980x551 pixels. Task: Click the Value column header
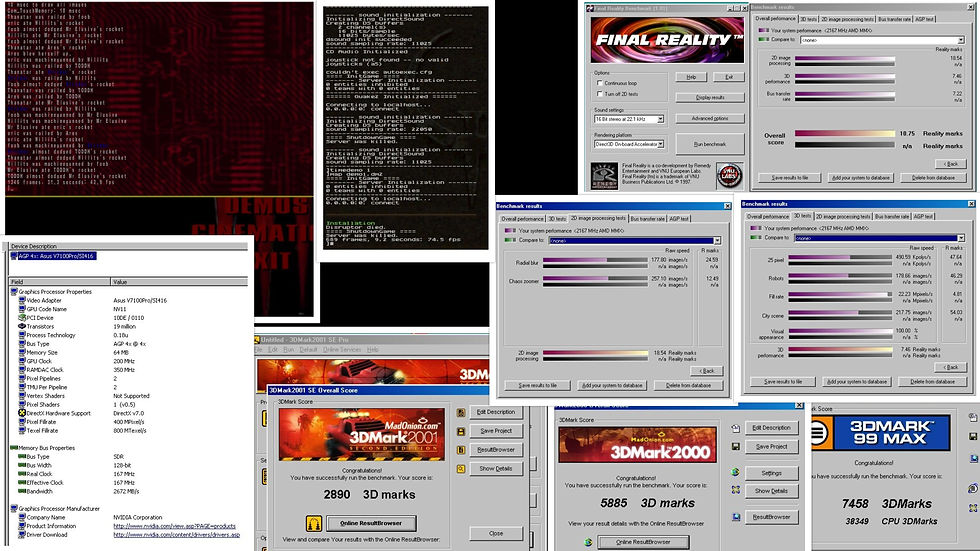point(179,282)
